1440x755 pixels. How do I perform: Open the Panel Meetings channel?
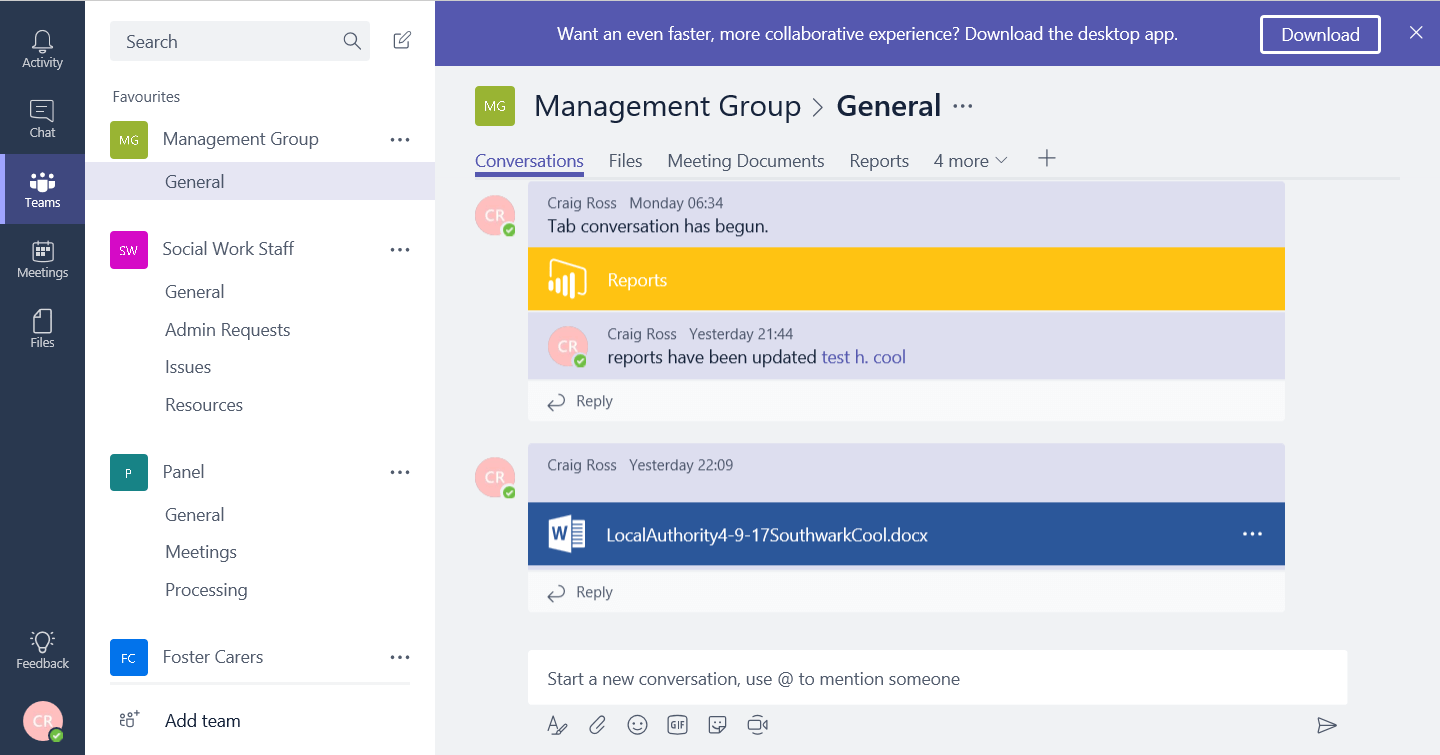(x=201, y=552)
